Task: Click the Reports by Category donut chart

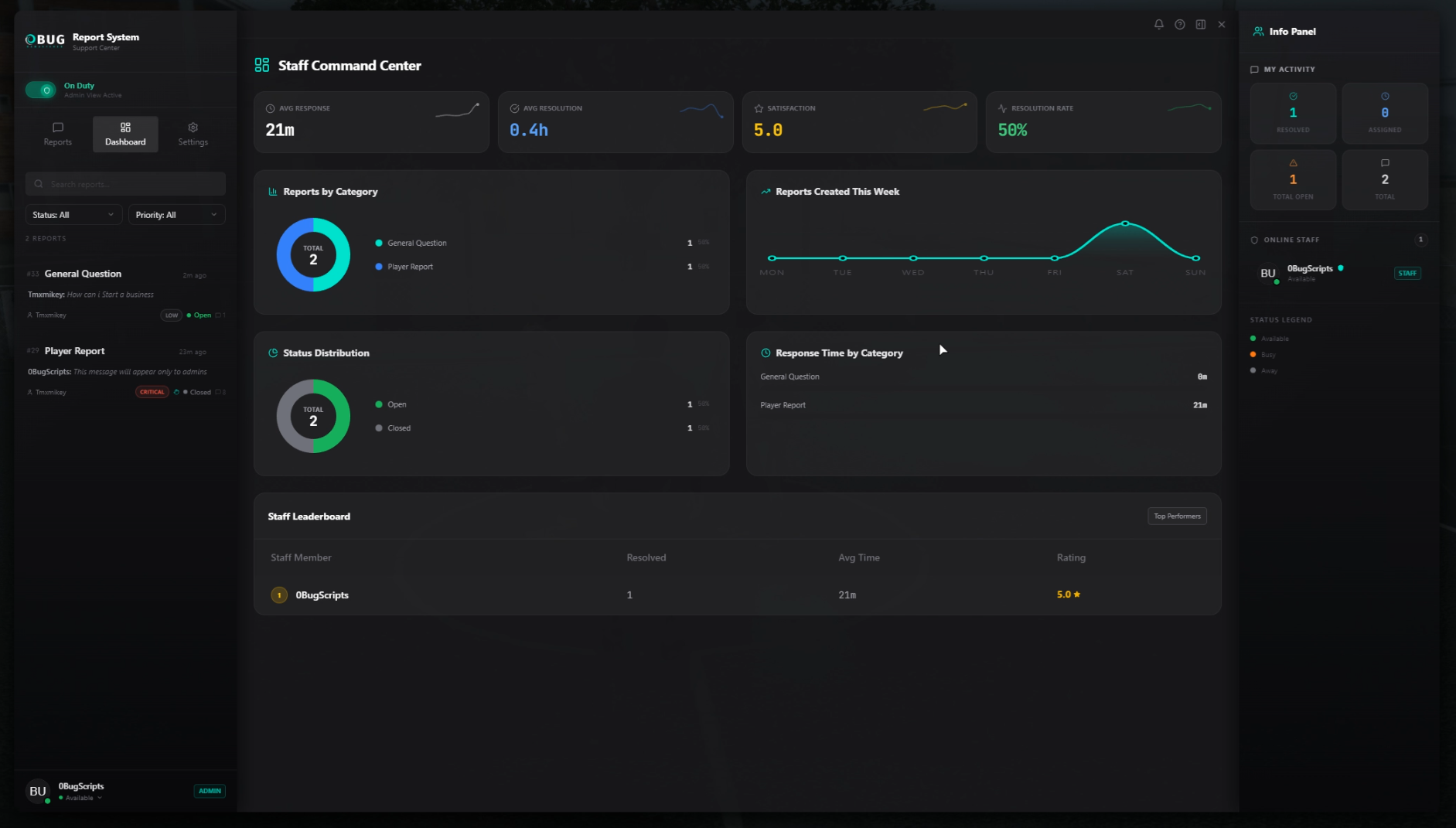Action: tap(313, 255)
